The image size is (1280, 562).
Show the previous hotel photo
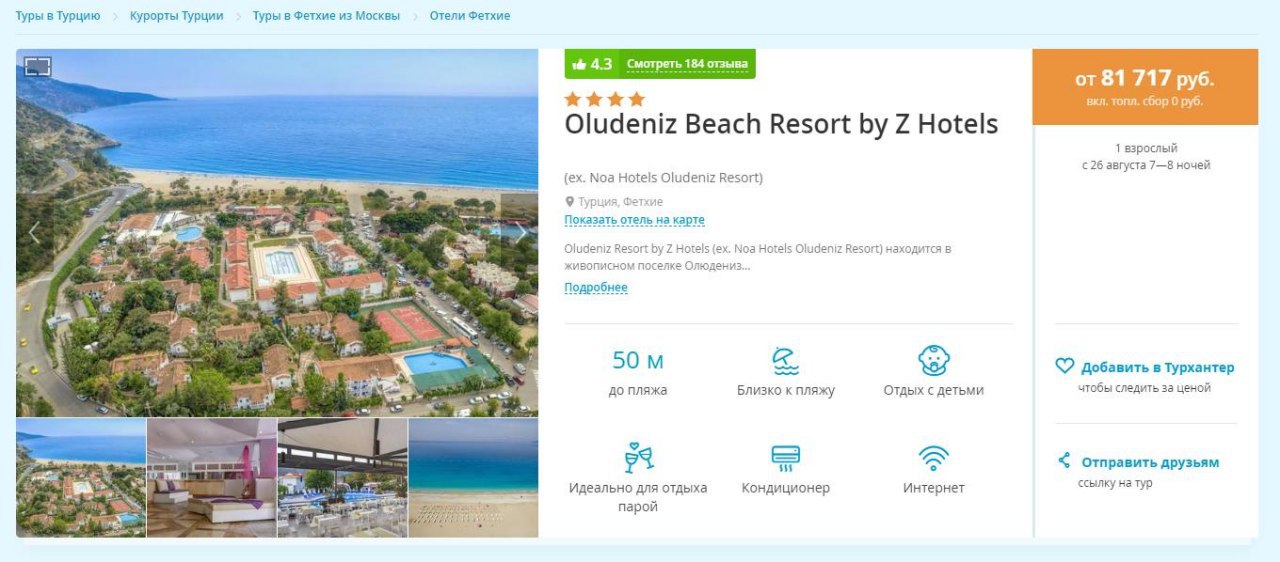point(34,233)
